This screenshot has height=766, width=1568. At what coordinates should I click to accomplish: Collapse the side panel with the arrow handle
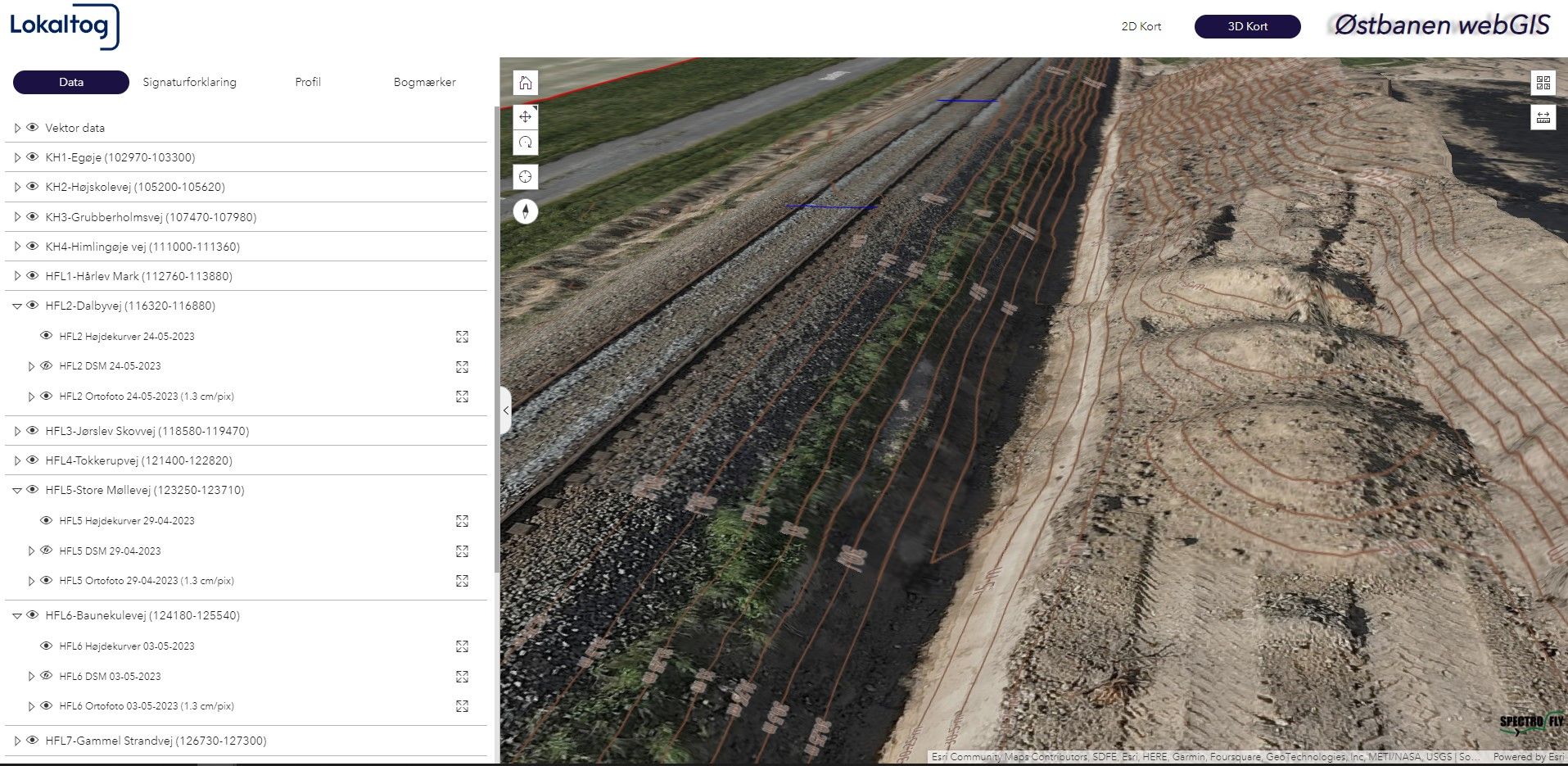506,410
